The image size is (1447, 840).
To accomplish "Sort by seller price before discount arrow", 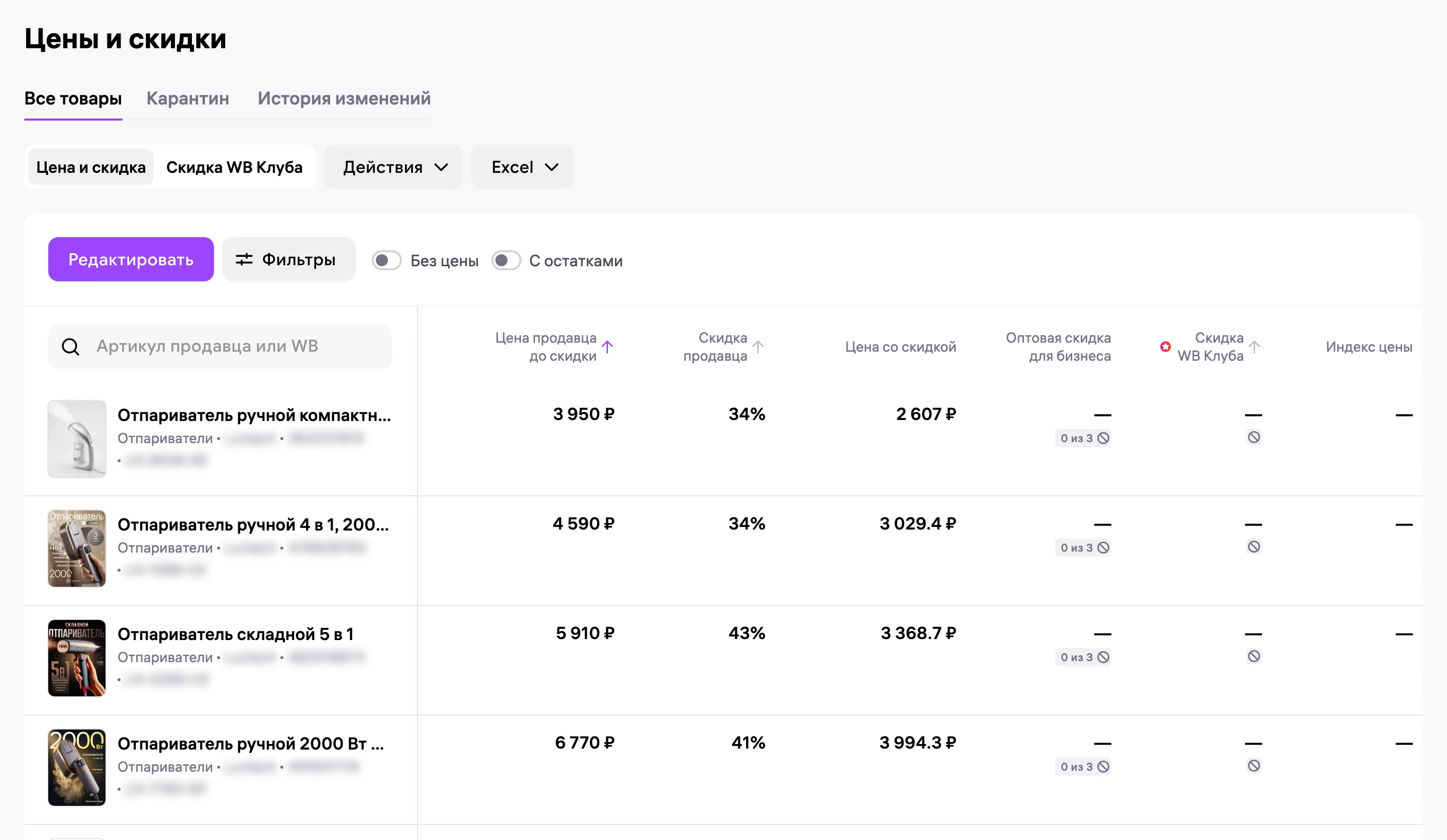I will [607, 346].
